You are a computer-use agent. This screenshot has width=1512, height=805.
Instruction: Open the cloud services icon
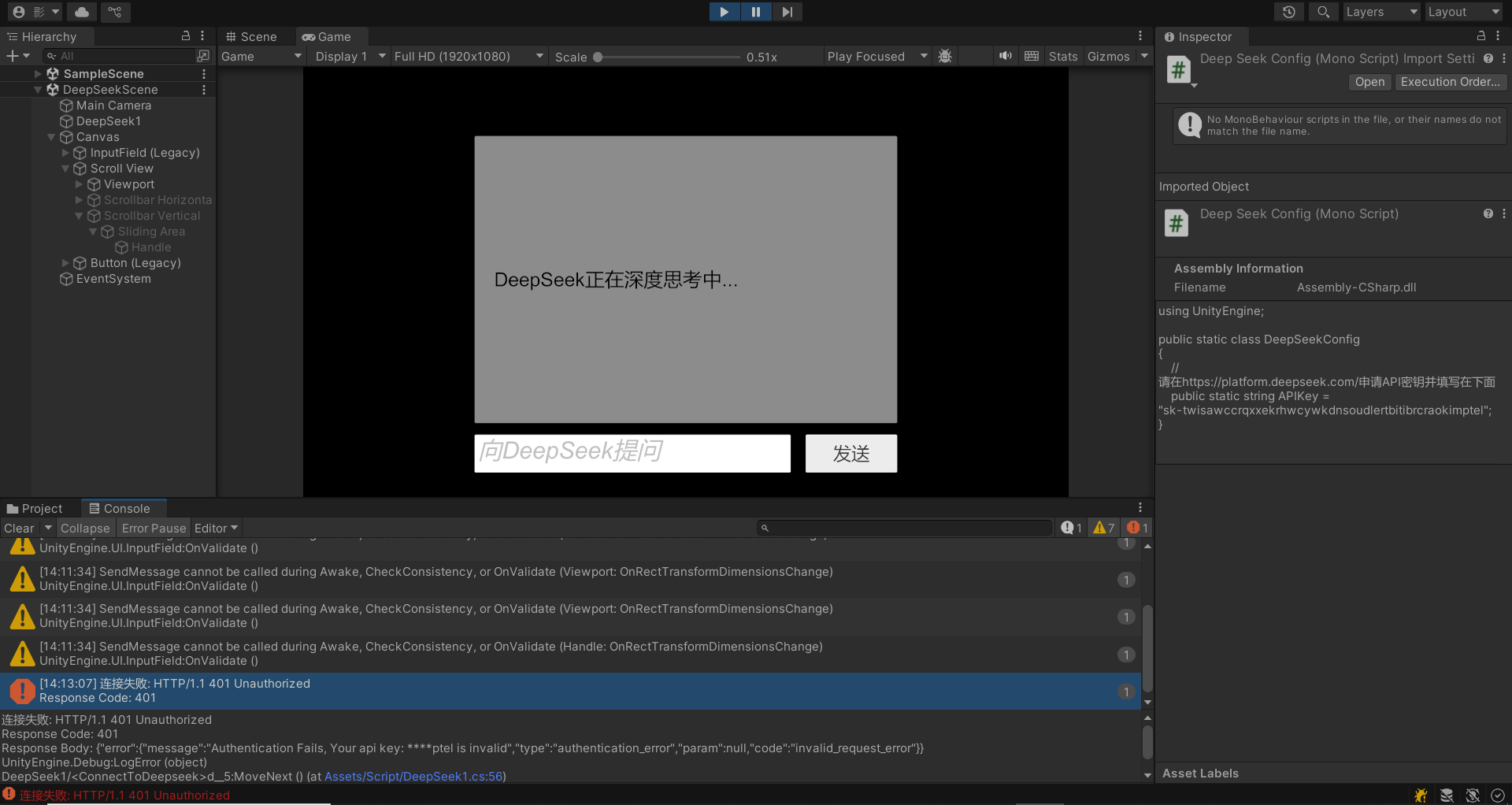coord(82,12)
